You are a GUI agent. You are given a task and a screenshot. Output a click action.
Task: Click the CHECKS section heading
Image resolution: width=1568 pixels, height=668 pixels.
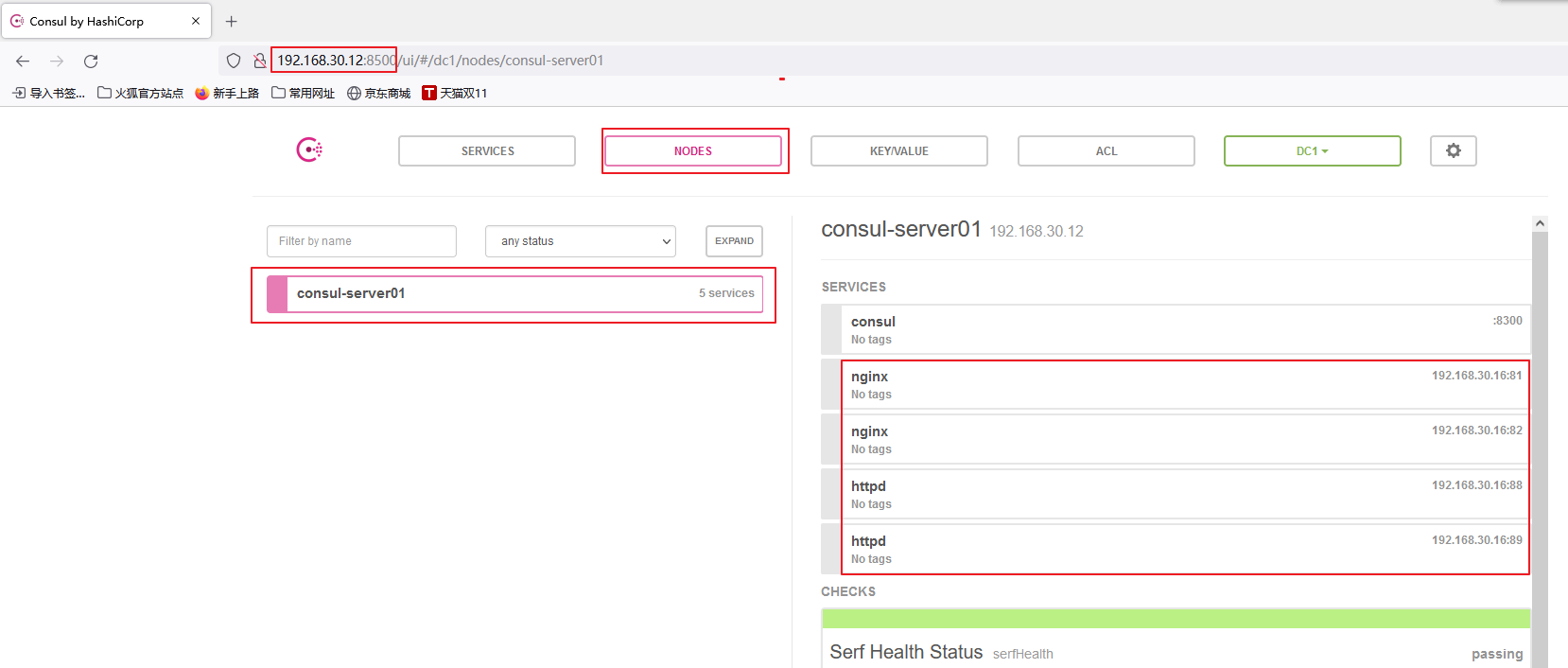pyautogui.click(x=848, y=591)
